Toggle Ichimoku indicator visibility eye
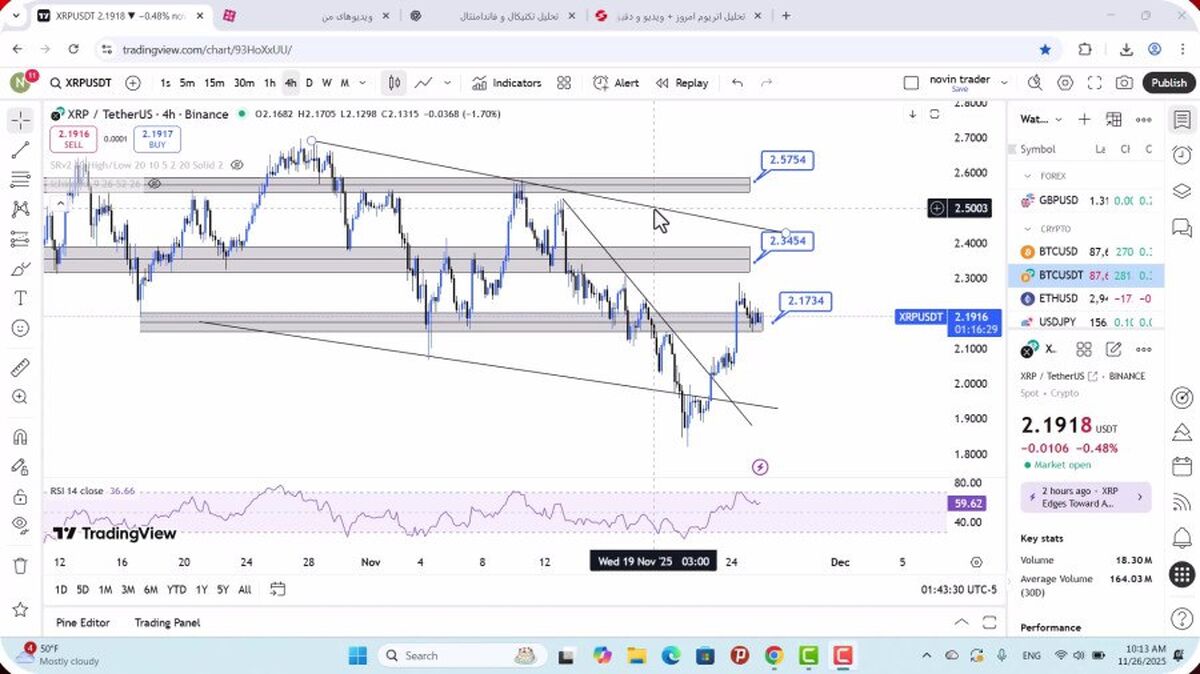The width and height of the screenshot is (1200, 674). click(154, 184)
